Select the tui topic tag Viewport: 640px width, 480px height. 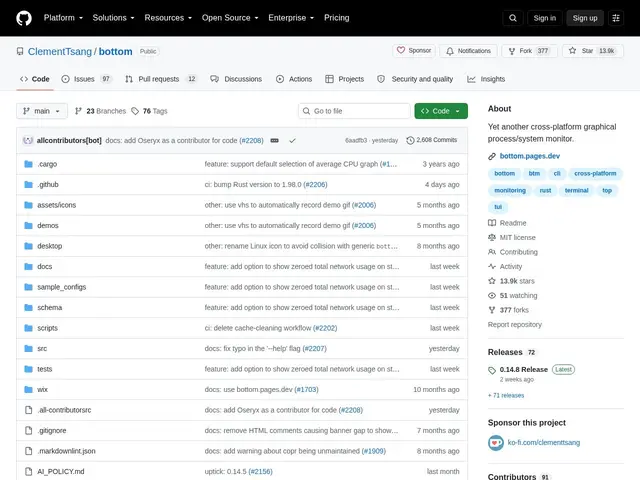[498, 207]
